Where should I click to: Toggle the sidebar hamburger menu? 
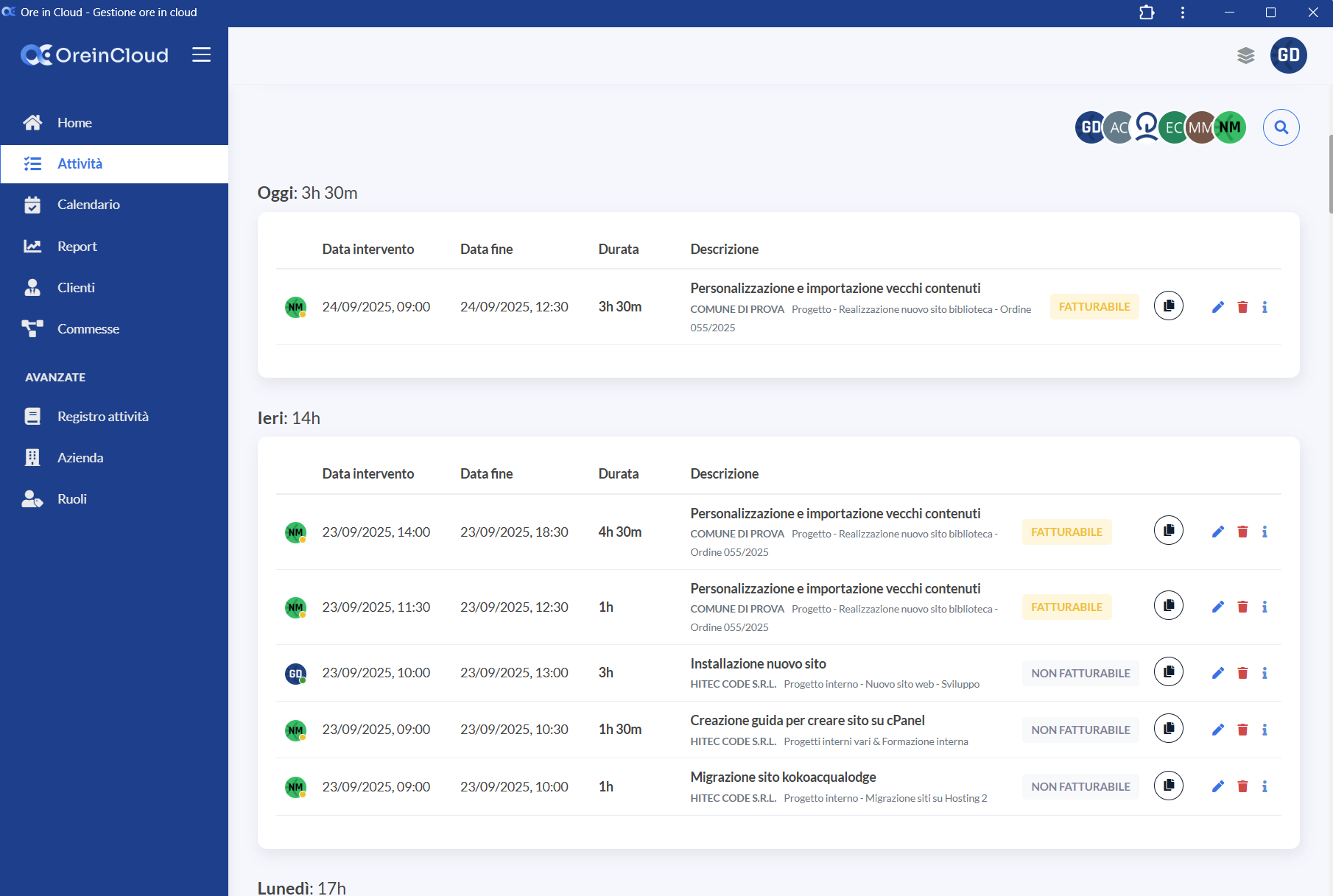(201, 55)
